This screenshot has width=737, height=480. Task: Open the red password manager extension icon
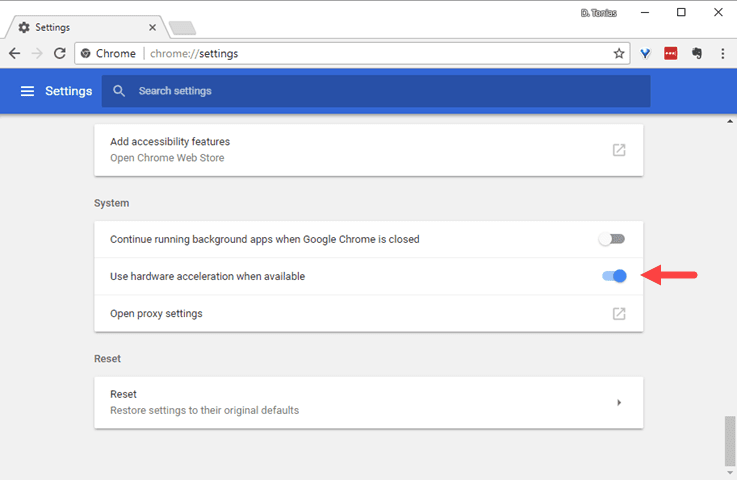tap(671, 54)
